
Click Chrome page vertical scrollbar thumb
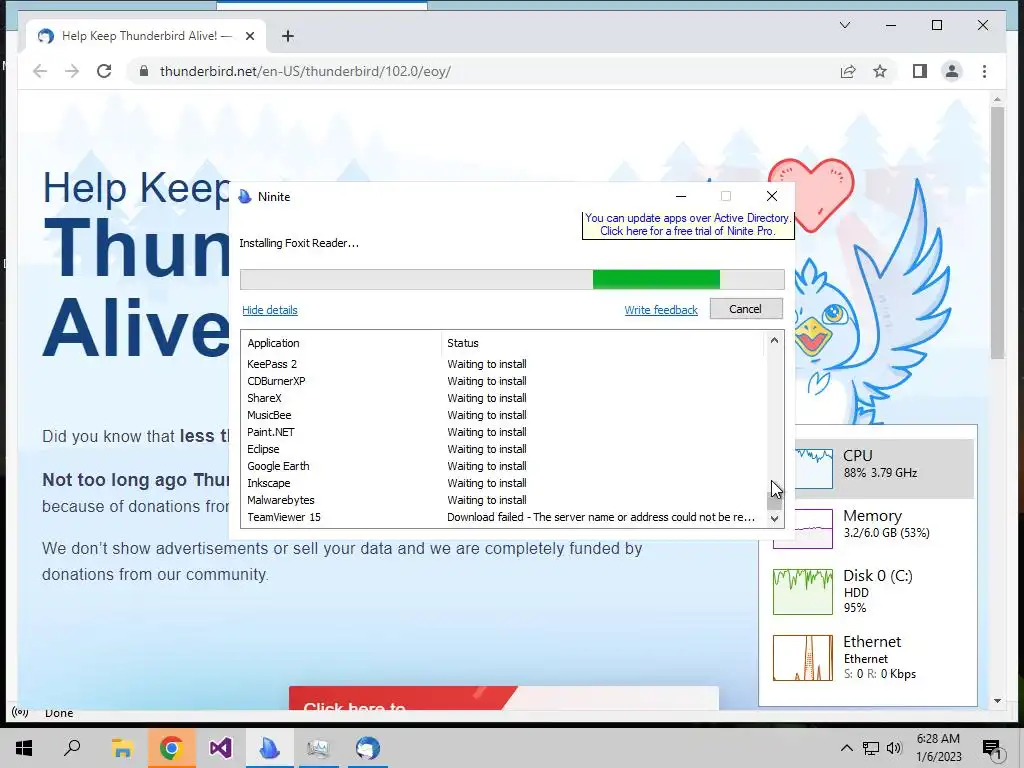pyautogui.click(x=997, y=232)
